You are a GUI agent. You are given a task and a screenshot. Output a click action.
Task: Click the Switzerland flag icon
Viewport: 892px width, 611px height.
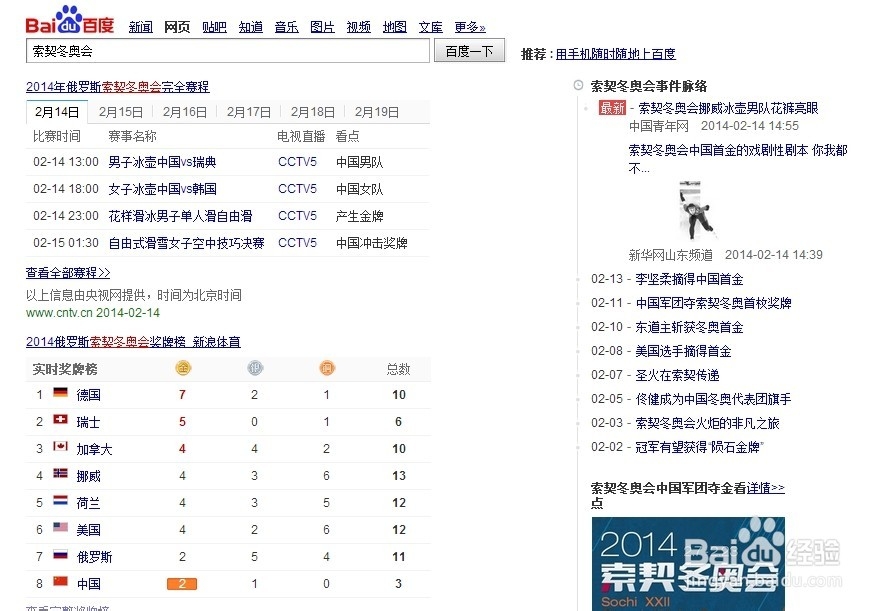pos(60,419)
